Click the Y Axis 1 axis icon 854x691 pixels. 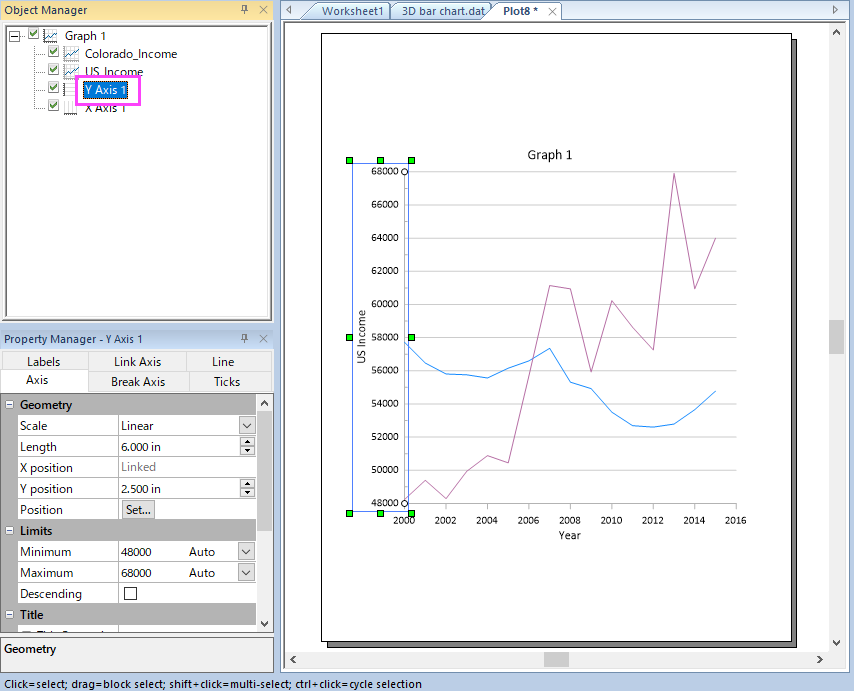[x=70, y=89]
